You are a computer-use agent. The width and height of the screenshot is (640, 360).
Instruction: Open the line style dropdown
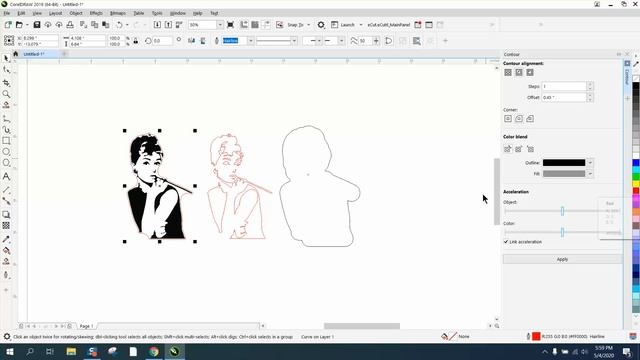[x=294, y=41]
